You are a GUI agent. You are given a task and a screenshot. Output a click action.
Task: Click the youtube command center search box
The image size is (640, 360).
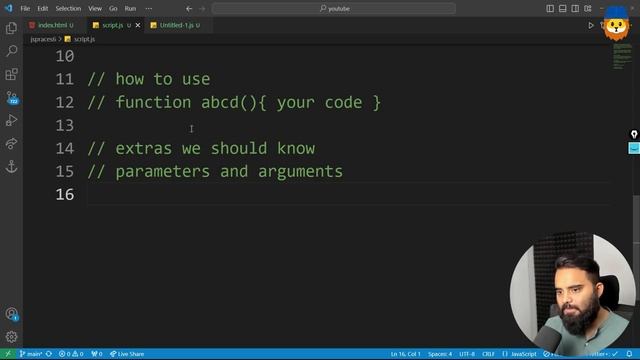coord(334,9)
